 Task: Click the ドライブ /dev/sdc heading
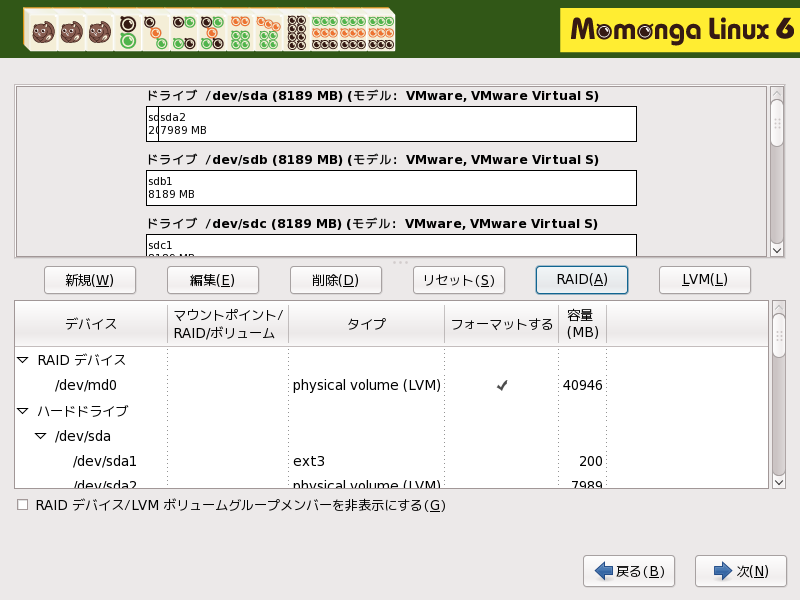372,223
